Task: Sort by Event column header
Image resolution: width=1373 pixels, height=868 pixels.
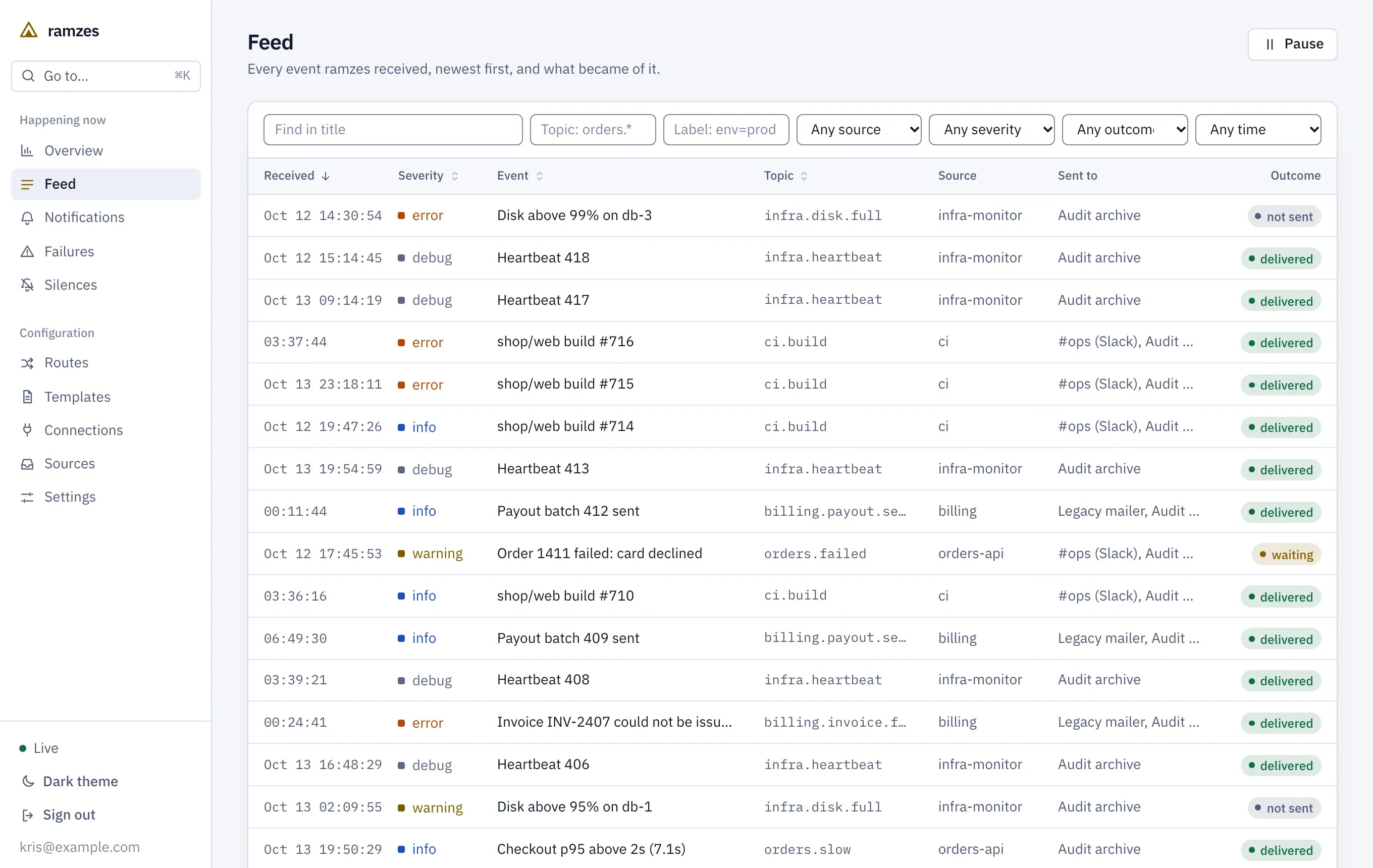Action: (x=520, y=176)
